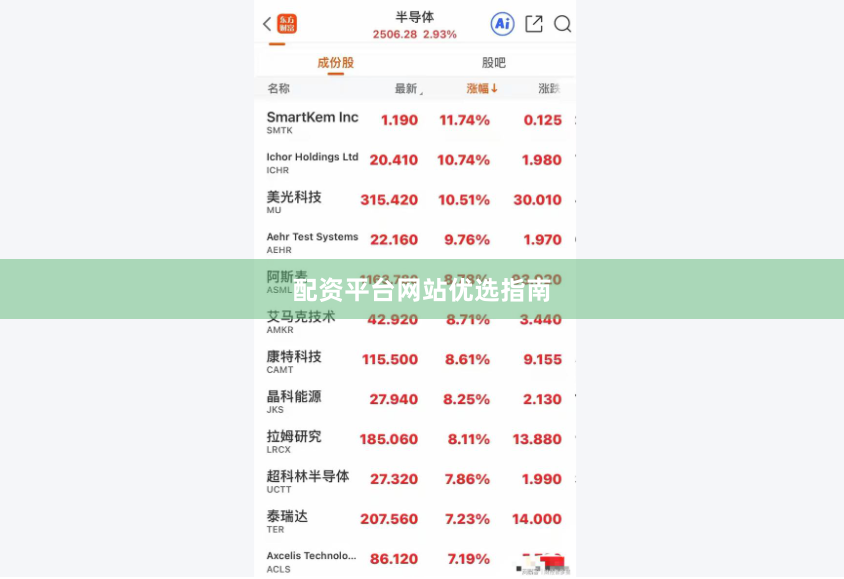844x579 pixels.
Task: Click the 30.010 price change value
Action: [x=537, y=200]
